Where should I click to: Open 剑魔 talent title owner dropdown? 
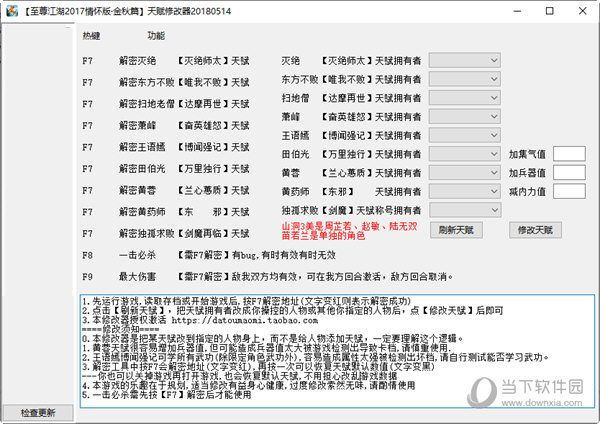pos(465,210)
